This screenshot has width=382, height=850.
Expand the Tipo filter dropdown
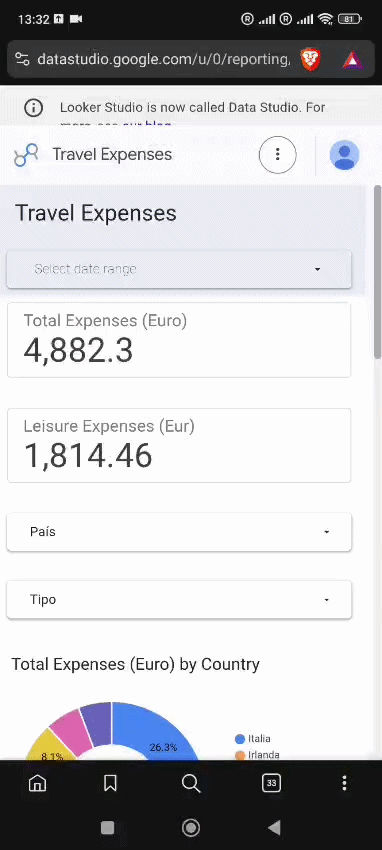pos(179,600)
